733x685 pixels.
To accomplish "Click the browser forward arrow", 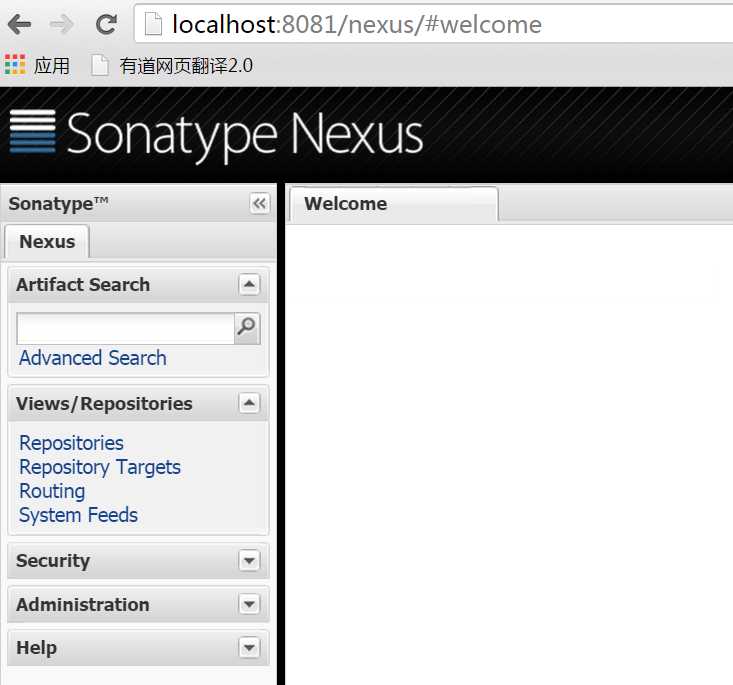I will tap(61, 24).
